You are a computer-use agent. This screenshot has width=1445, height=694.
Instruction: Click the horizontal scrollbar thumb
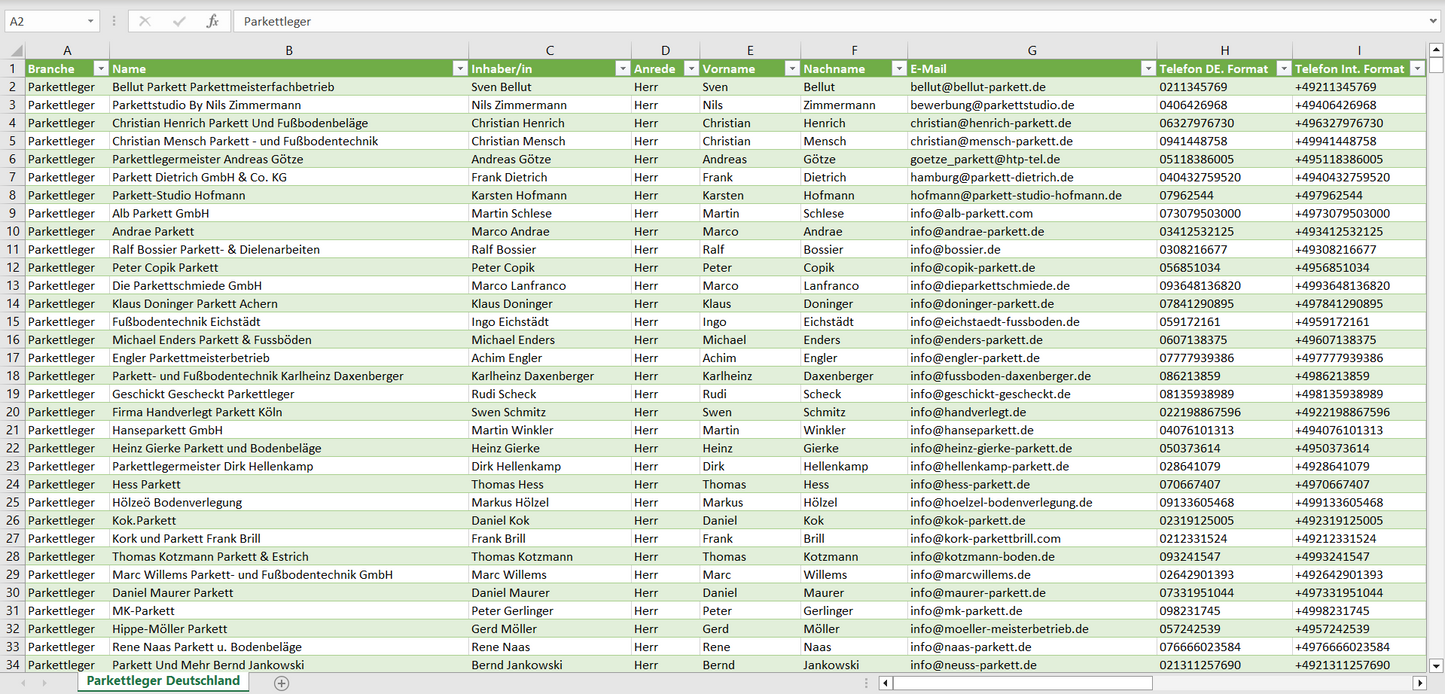[x=1022, y=683]
